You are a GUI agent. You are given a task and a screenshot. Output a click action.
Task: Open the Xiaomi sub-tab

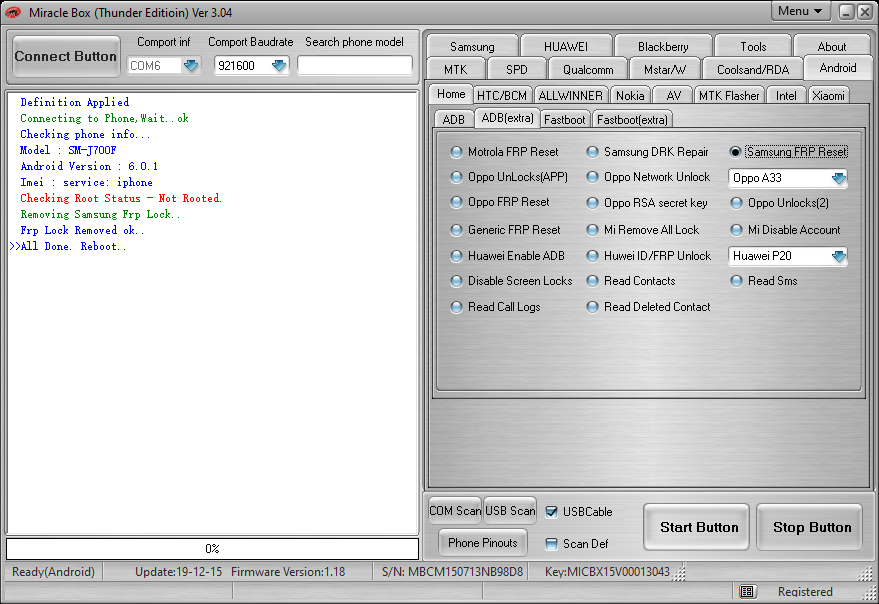coord(828,96)
